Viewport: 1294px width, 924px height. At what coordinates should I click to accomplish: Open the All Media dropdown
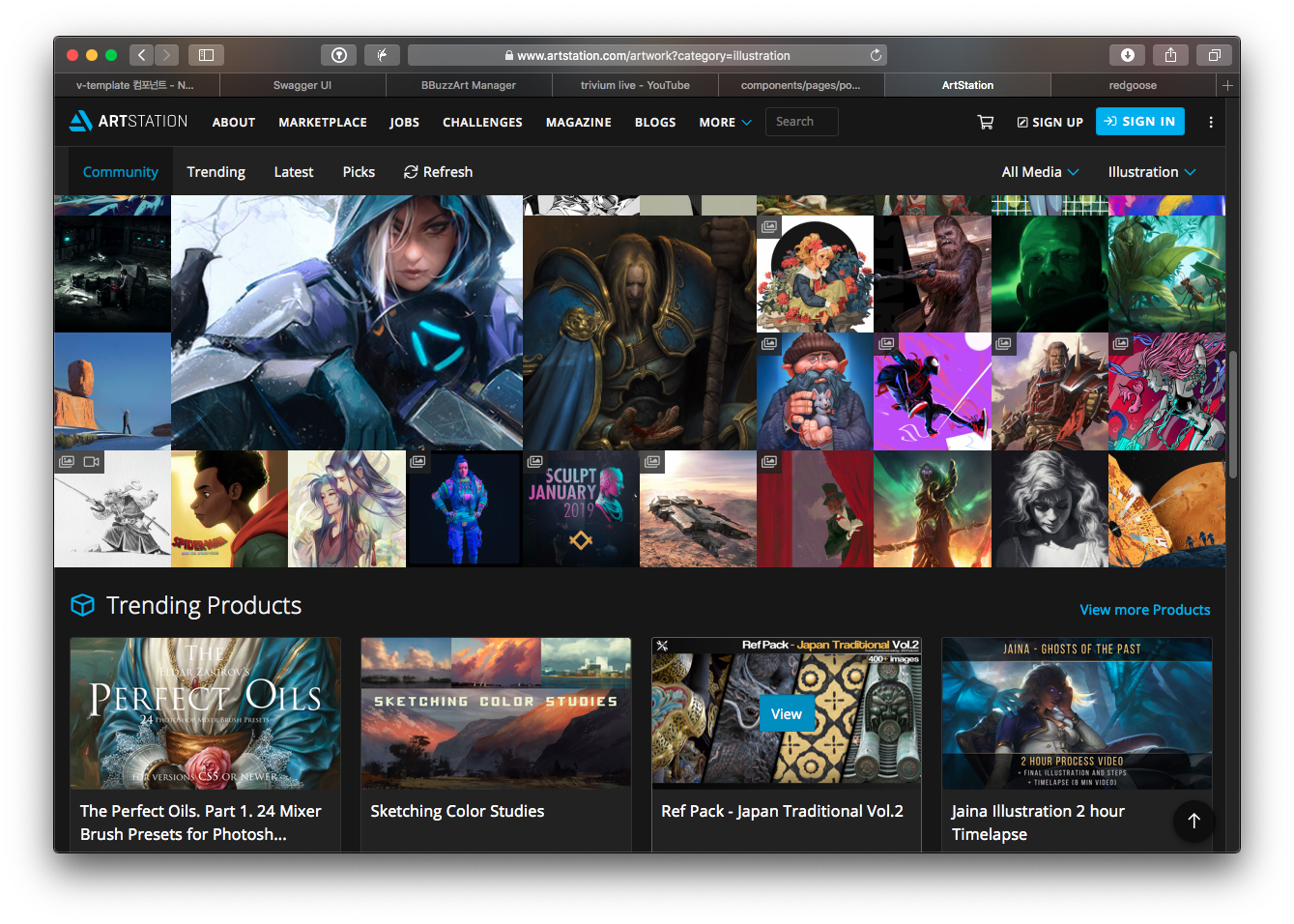coord(1040,172)
